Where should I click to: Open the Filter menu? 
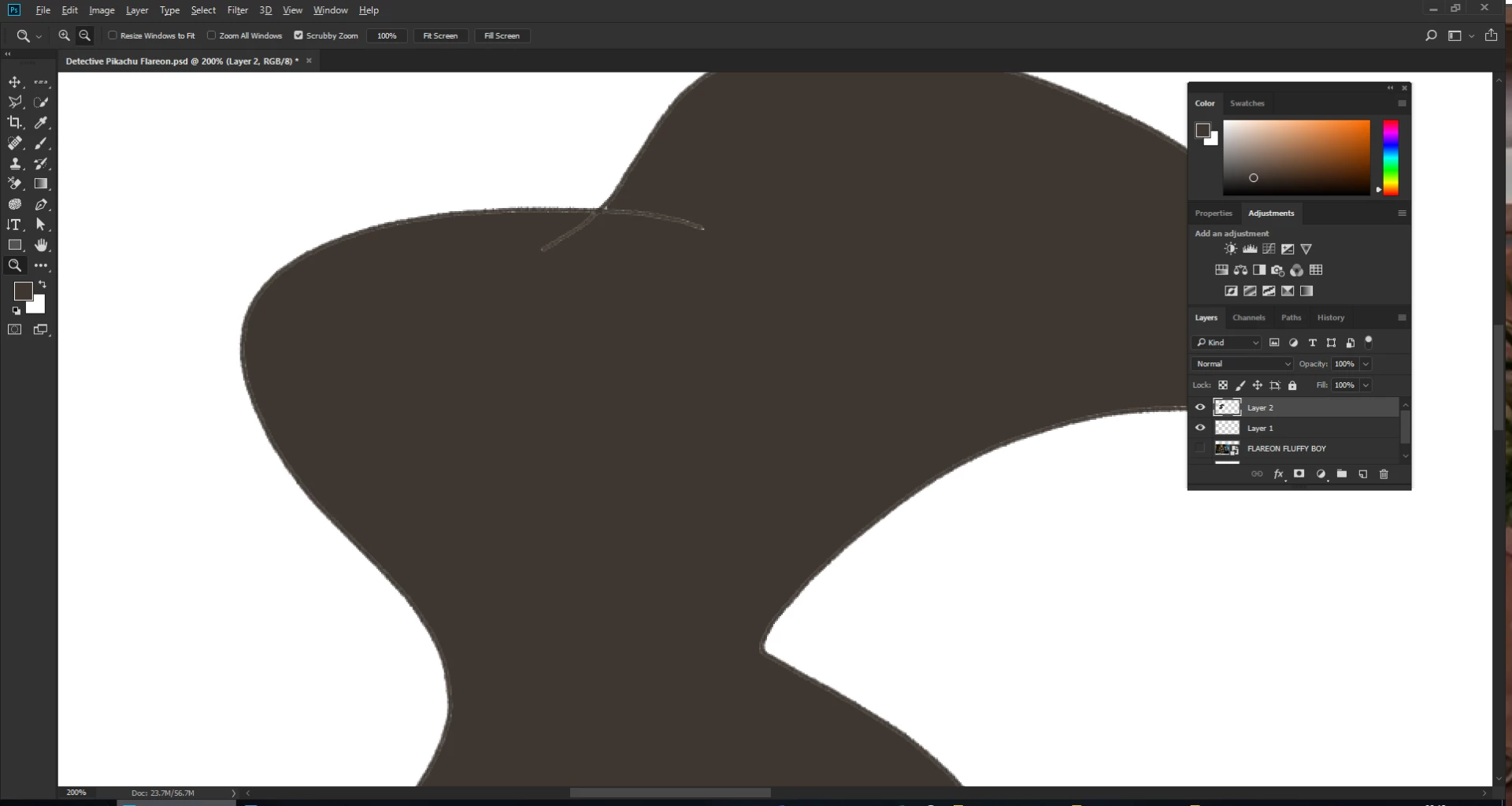[237, 10]
